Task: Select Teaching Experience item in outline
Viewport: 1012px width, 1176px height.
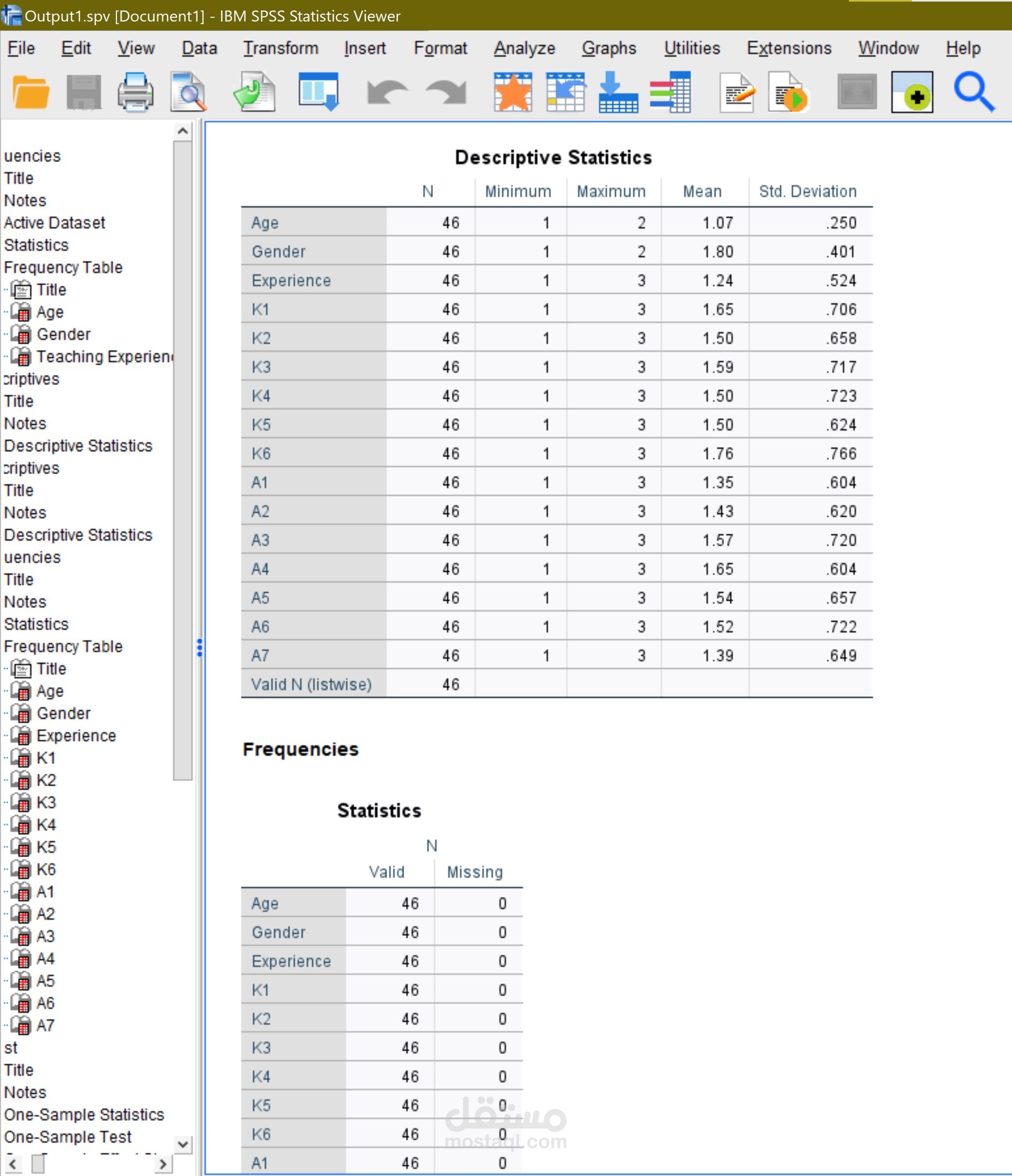Action: pos(104,357)
